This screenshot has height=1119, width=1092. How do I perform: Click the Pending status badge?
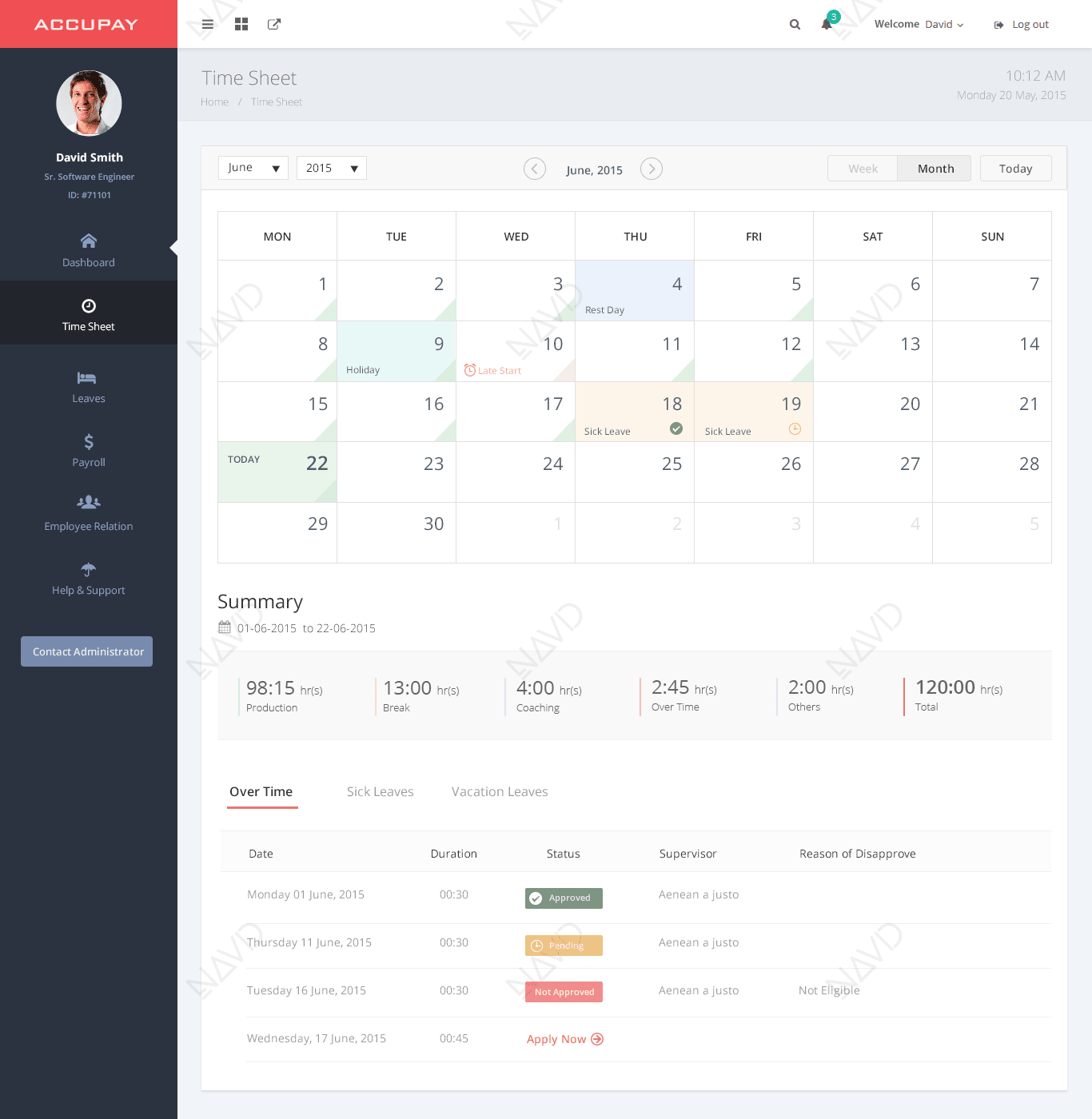click(564, 946)
